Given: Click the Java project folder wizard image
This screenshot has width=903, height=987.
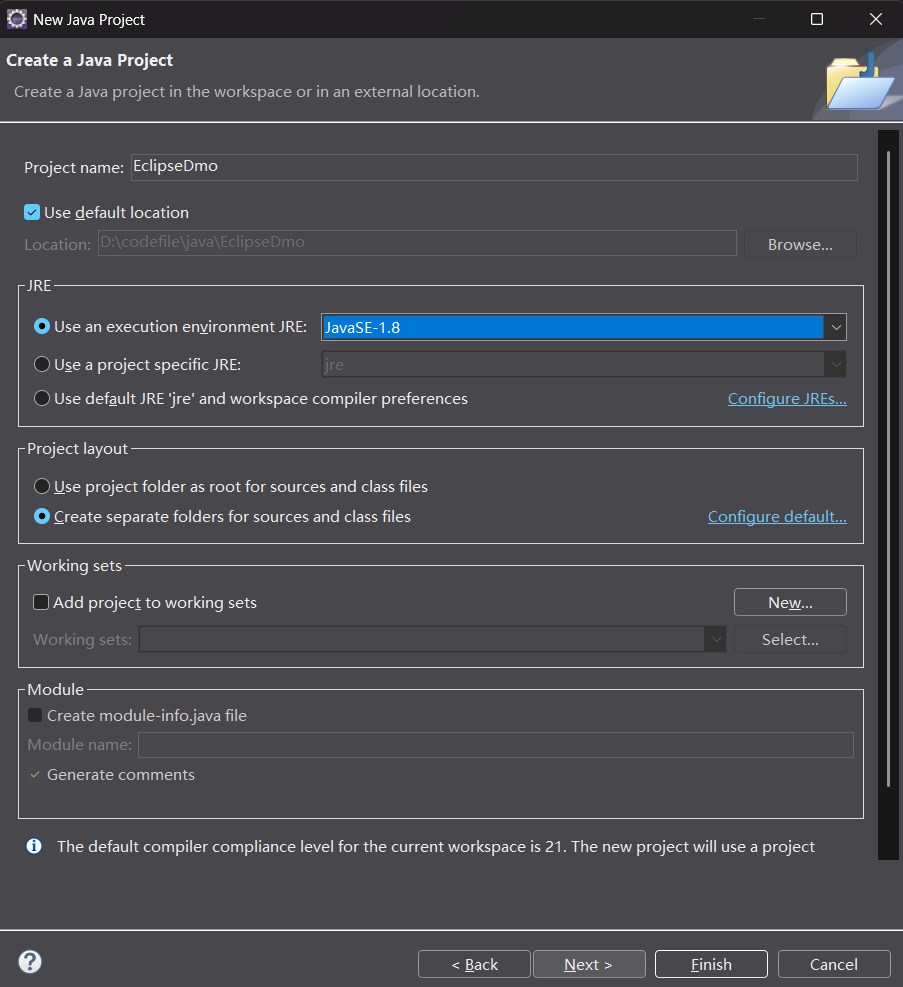Looking at the screenshot, I should tap(860, 82).
